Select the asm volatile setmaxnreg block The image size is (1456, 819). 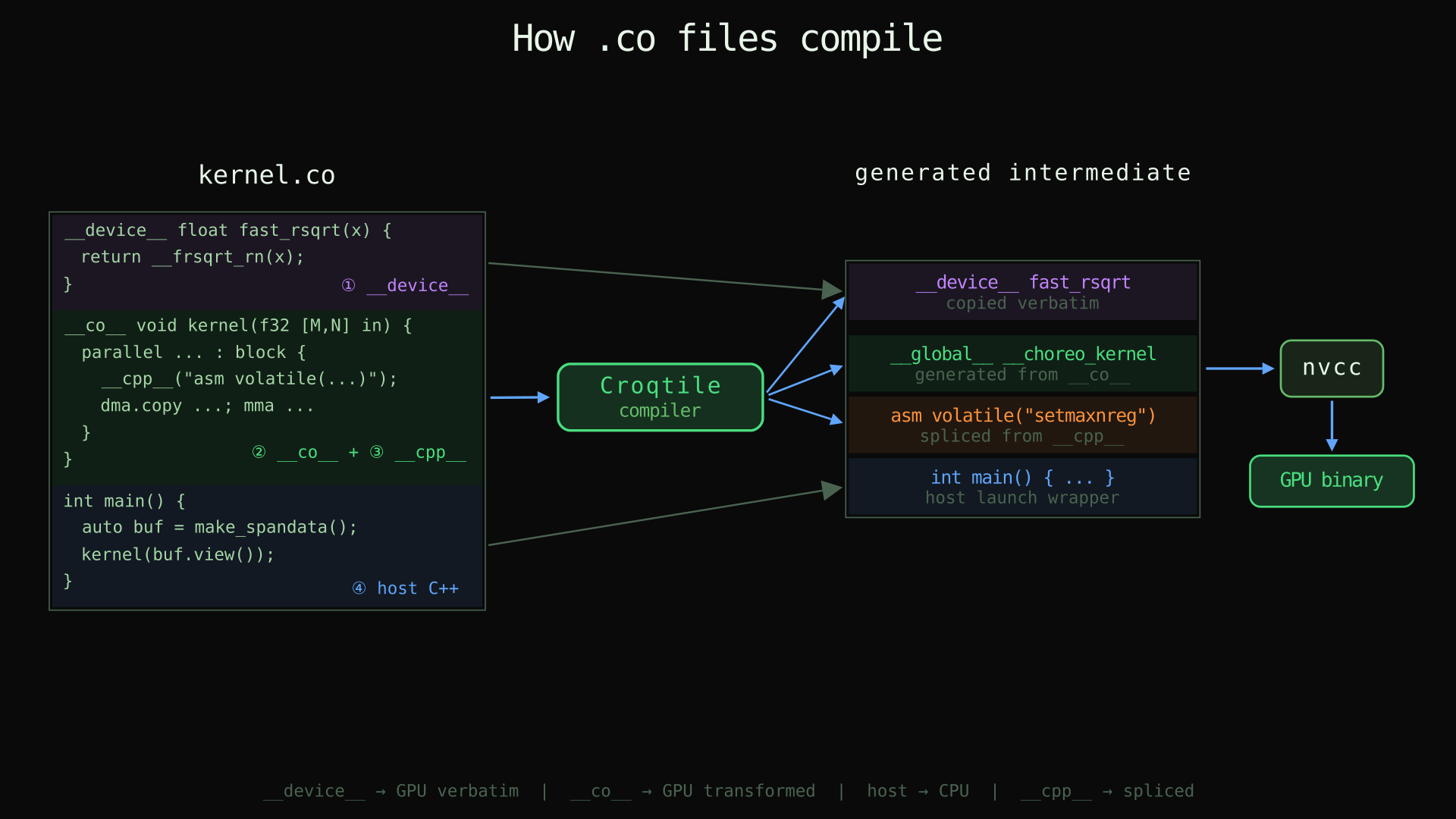click(1022, 425)
